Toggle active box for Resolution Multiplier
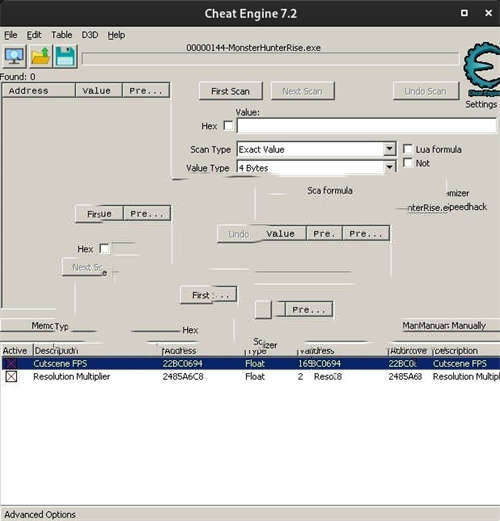Viewport: 500px width, 521px height. (11, 377)
